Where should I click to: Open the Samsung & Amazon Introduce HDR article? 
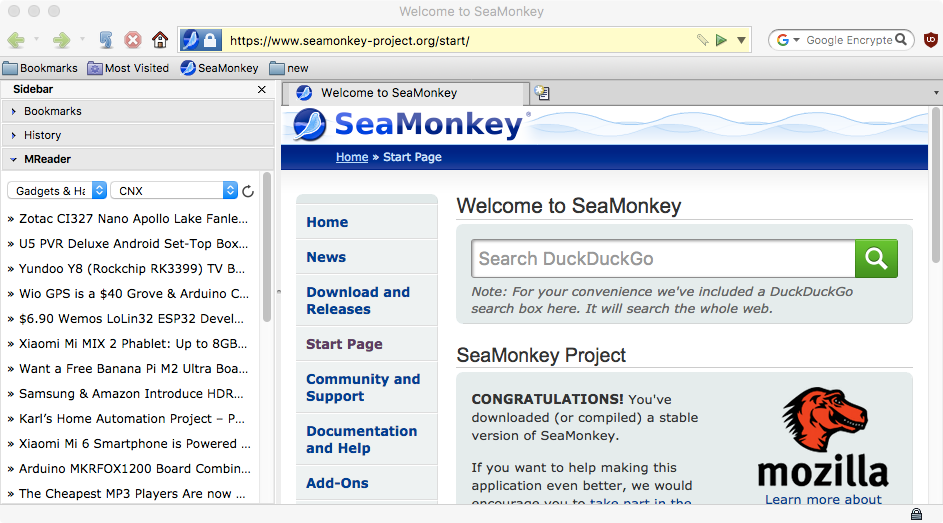(133, 394)
